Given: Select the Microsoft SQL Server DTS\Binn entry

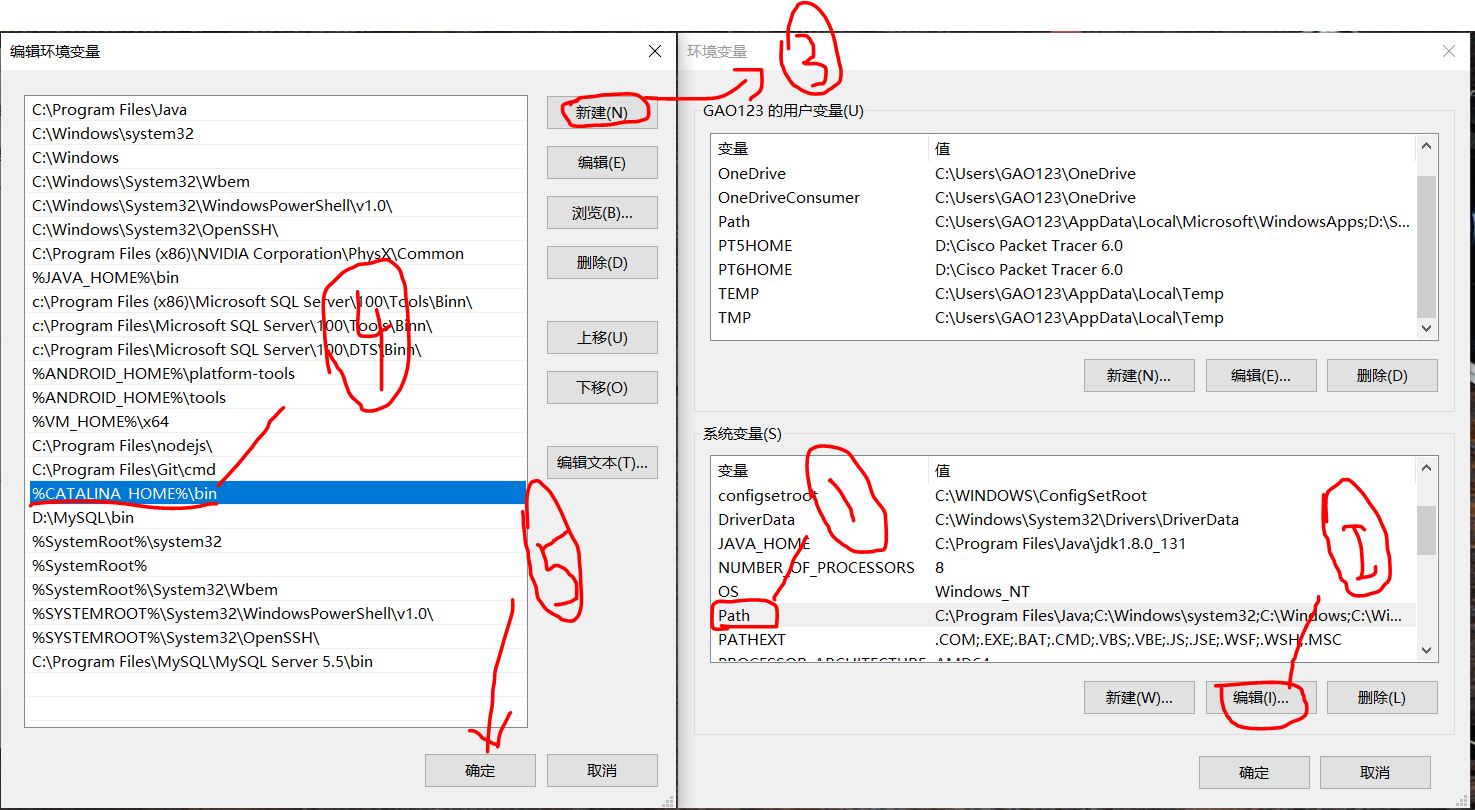Looking at the screenshot, I should pos(277,349).
